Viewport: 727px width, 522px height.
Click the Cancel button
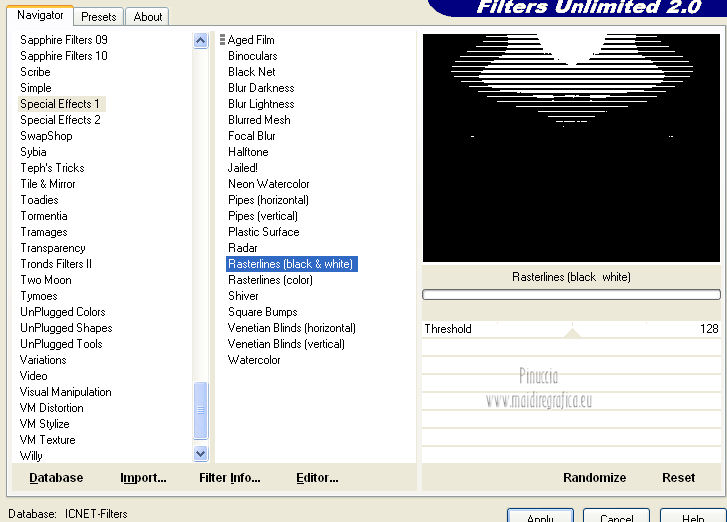click(616, 516)
